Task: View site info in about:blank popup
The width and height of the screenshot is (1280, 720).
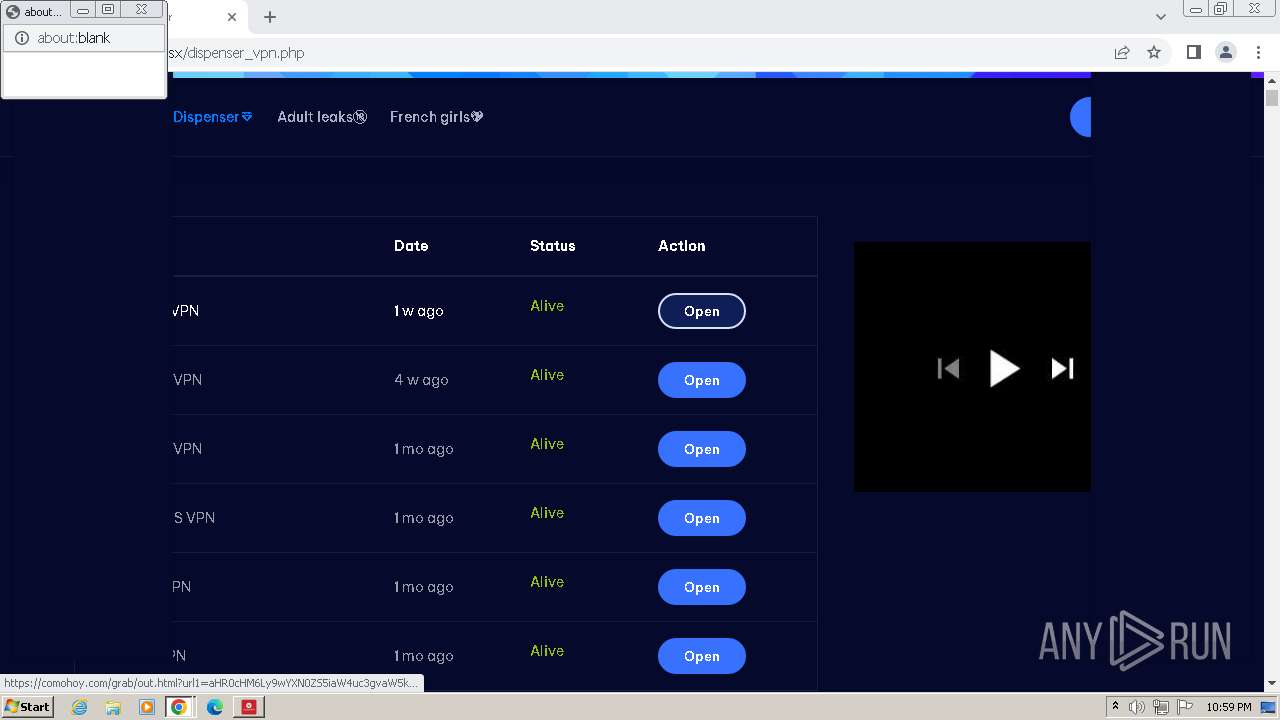Action: tap(21, 38)
